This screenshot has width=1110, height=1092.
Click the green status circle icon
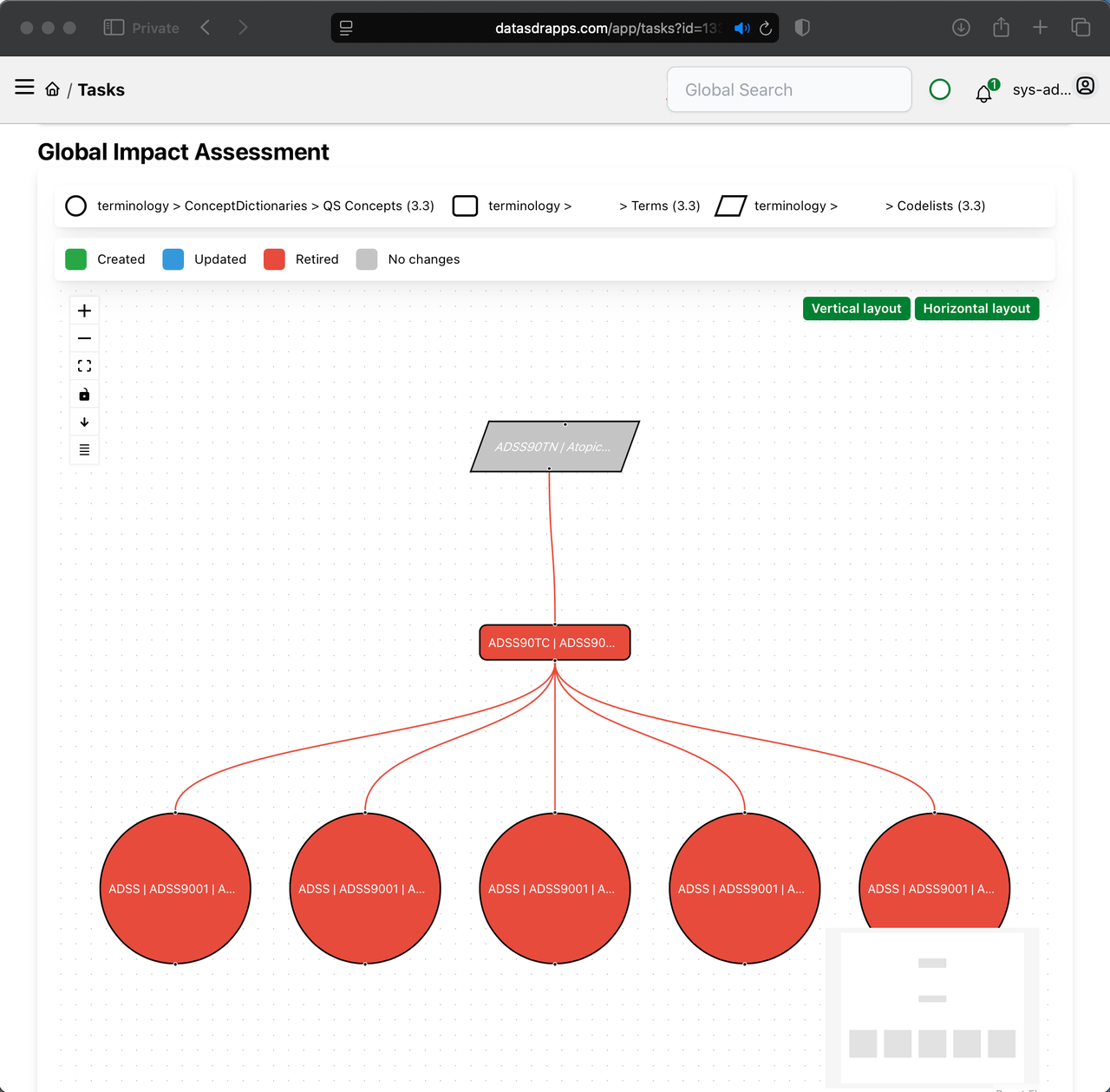(x=939, y=89)
